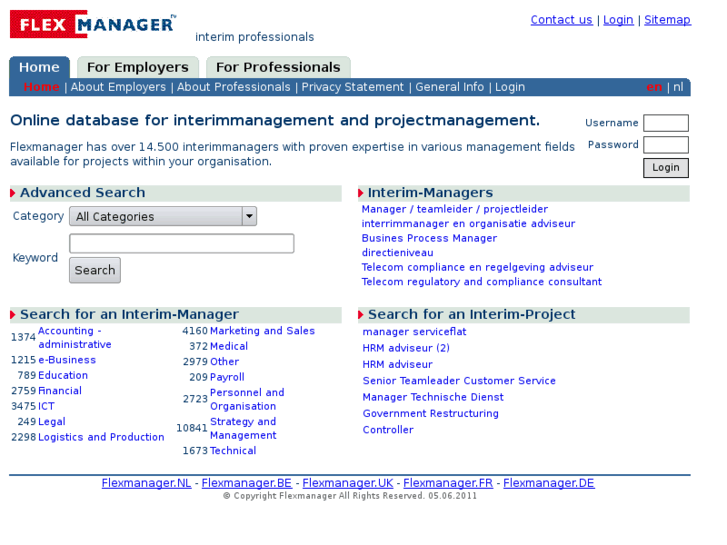Focus the Password field

pyautogui.click(x=666, y=145)
